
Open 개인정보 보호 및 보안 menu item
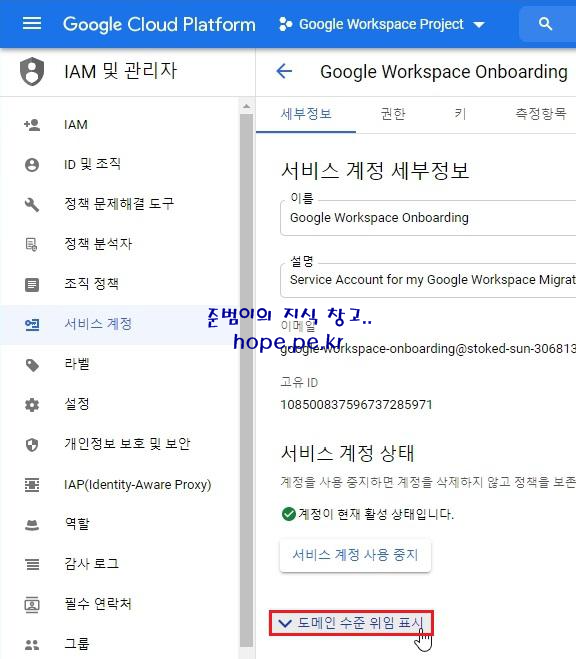120,444
